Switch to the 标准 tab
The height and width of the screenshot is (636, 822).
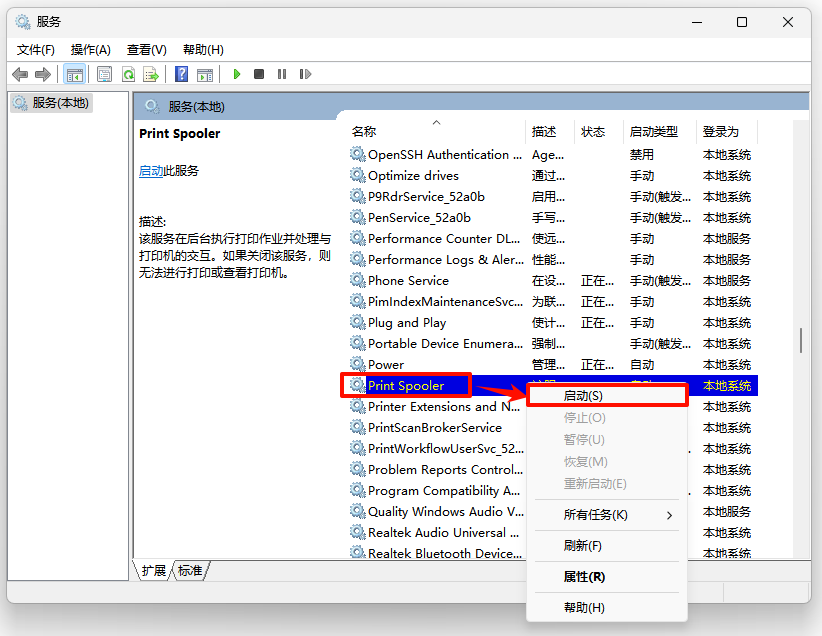point(190,571)
